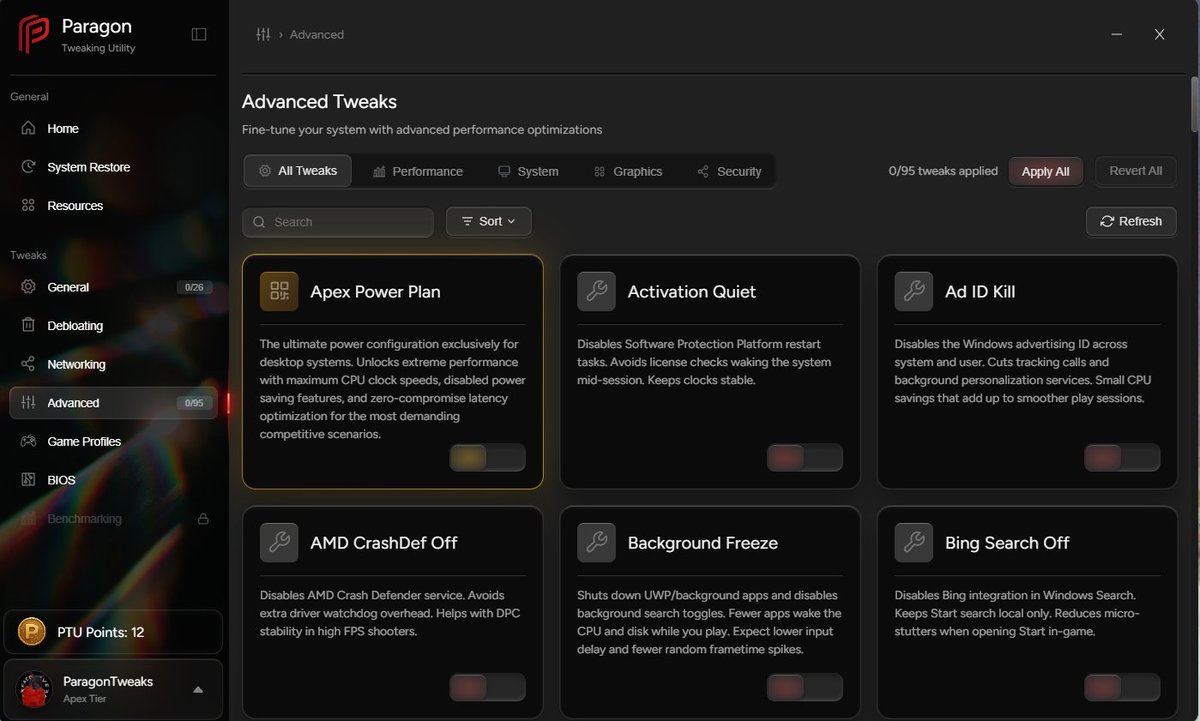The width and height of the screenshot is (1200, 721).
Task: Open the Home page in sidebar
Action: click(114, 128)
